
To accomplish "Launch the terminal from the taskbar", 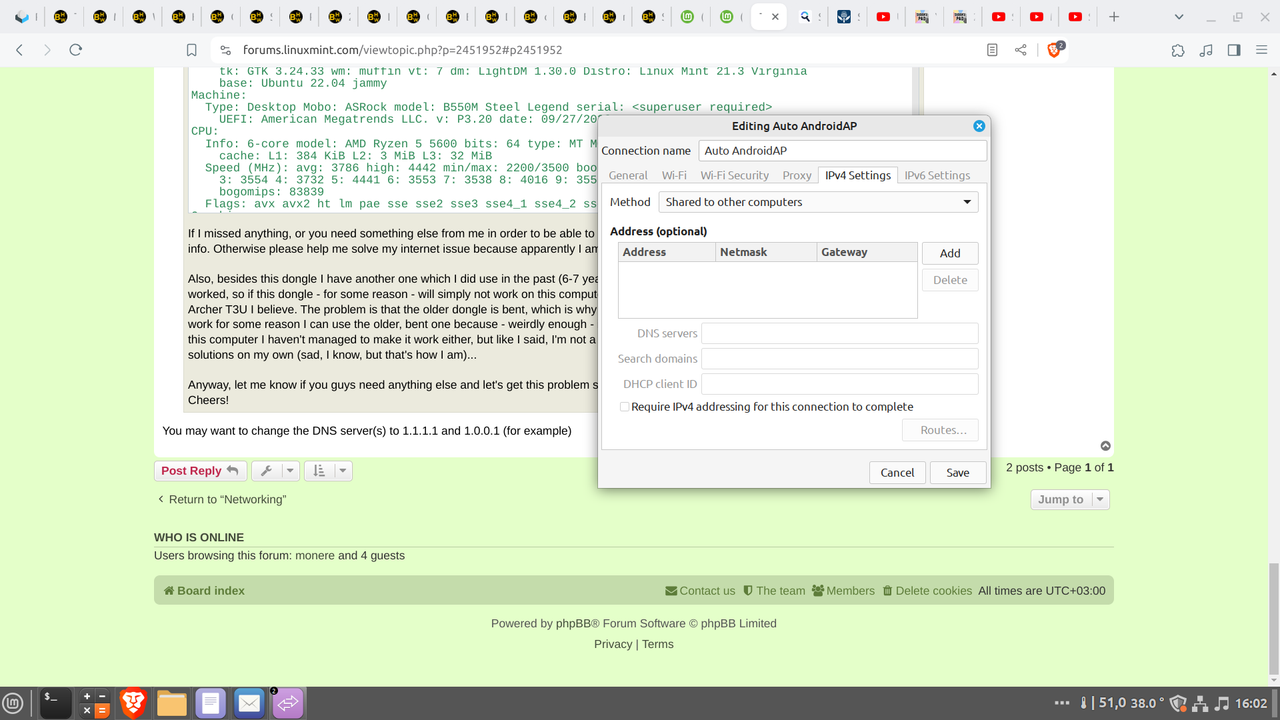I will point(55,704).
